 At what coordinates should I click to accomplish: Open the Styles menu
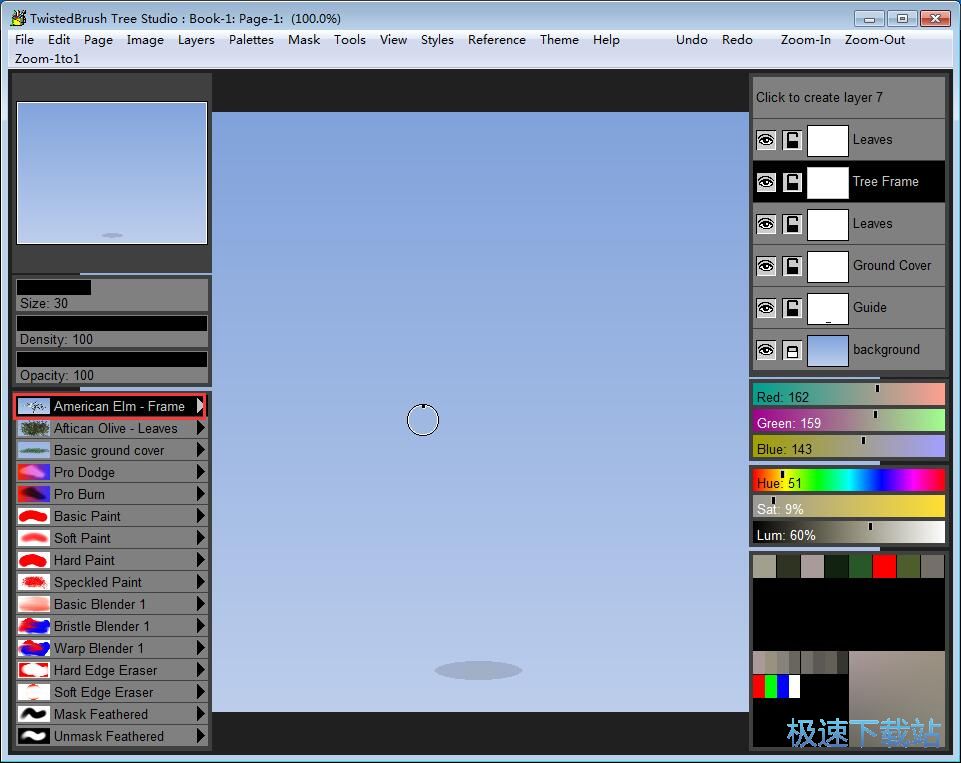(437, 40)
